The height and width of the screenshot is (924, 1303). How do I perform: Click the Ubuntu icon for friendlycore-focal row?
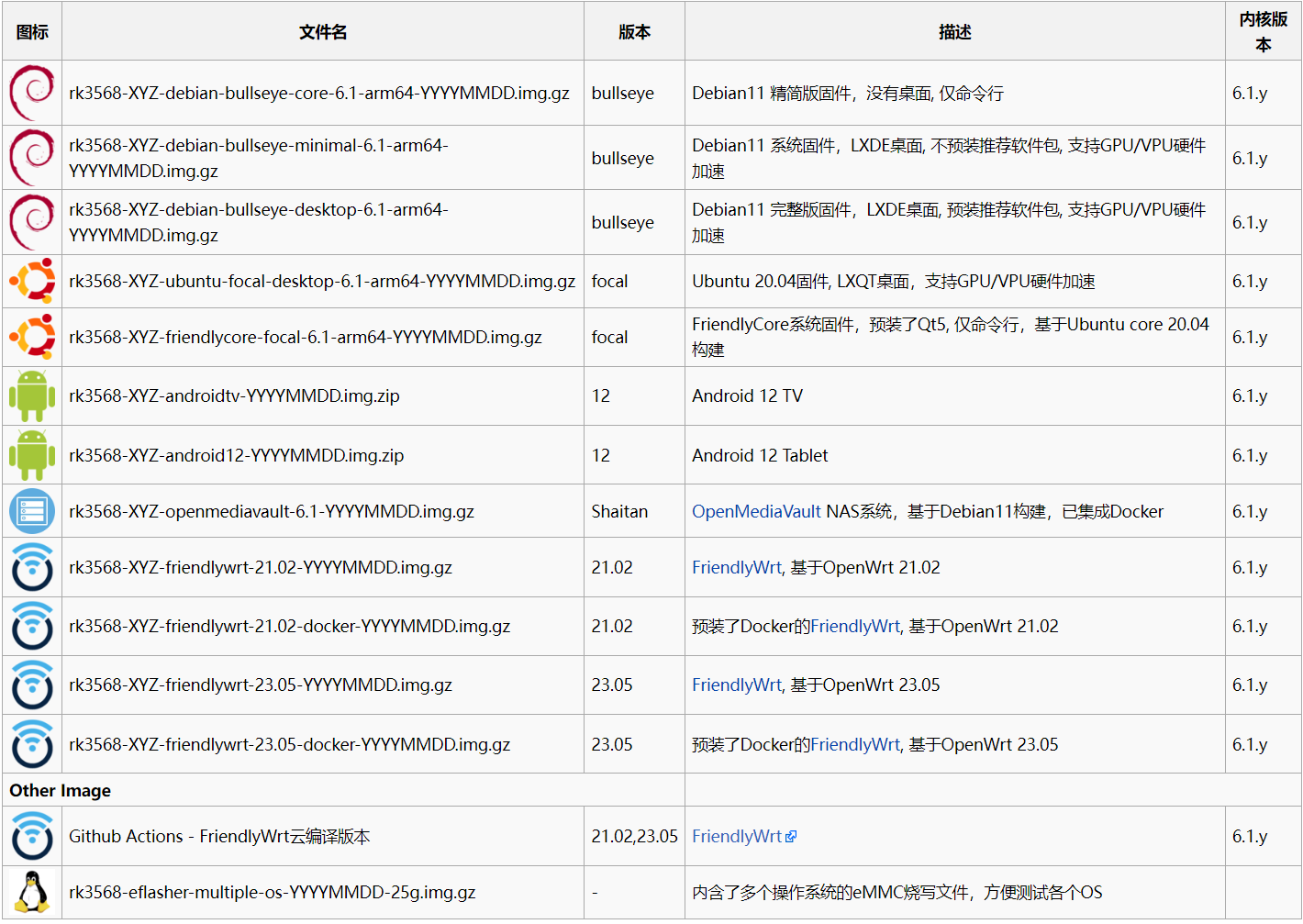pos(32,337)
